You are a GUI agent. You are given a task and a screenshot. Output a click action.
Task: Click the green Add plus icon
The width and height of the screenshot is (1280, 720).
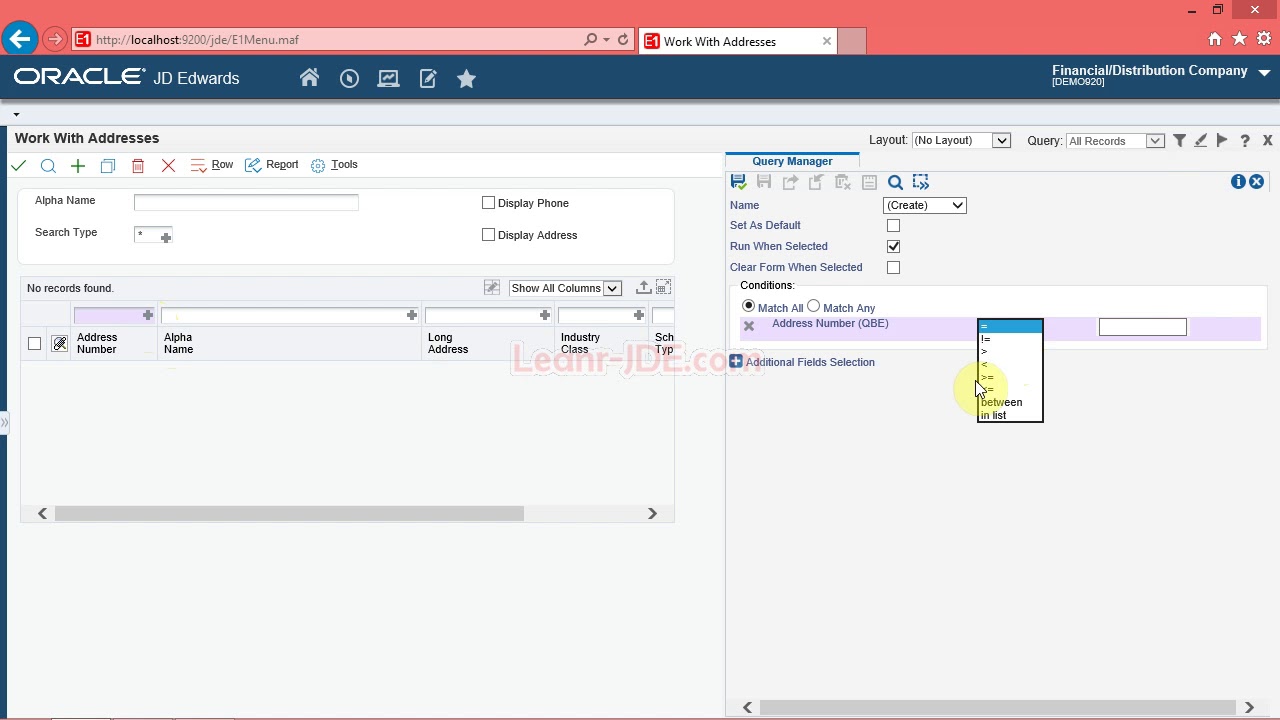coord(78,165)
